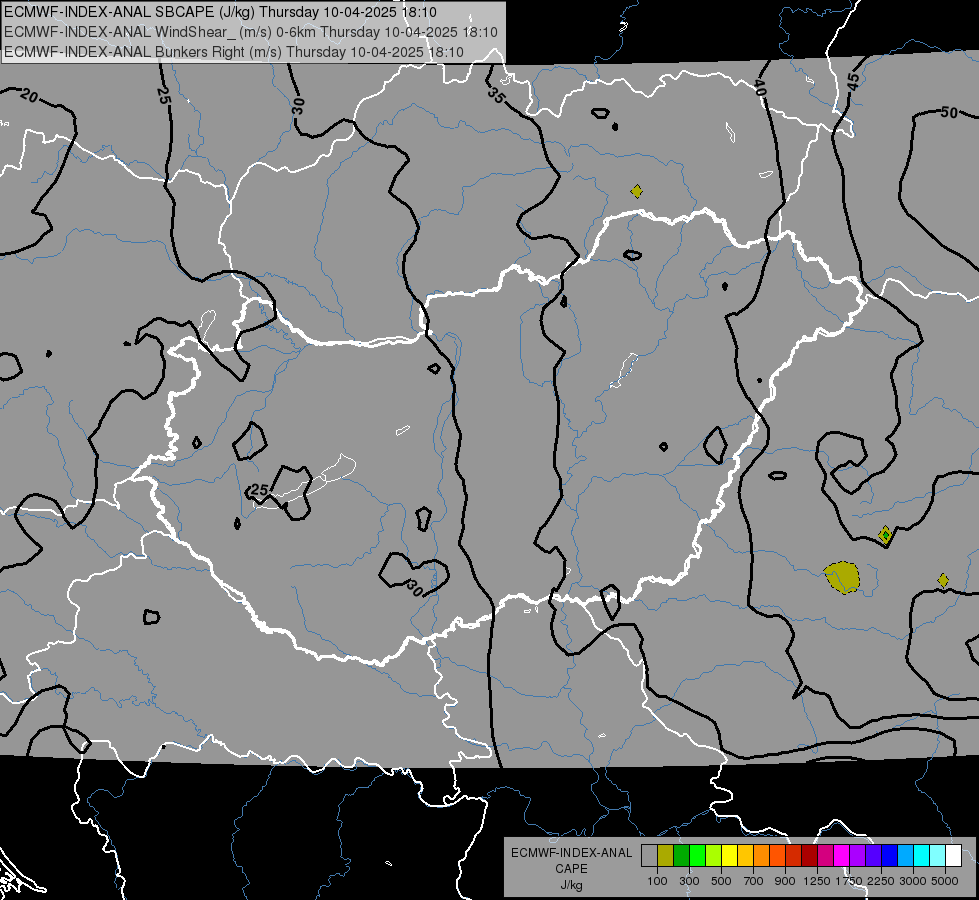Click the legend value 1750

coord(850,881)
